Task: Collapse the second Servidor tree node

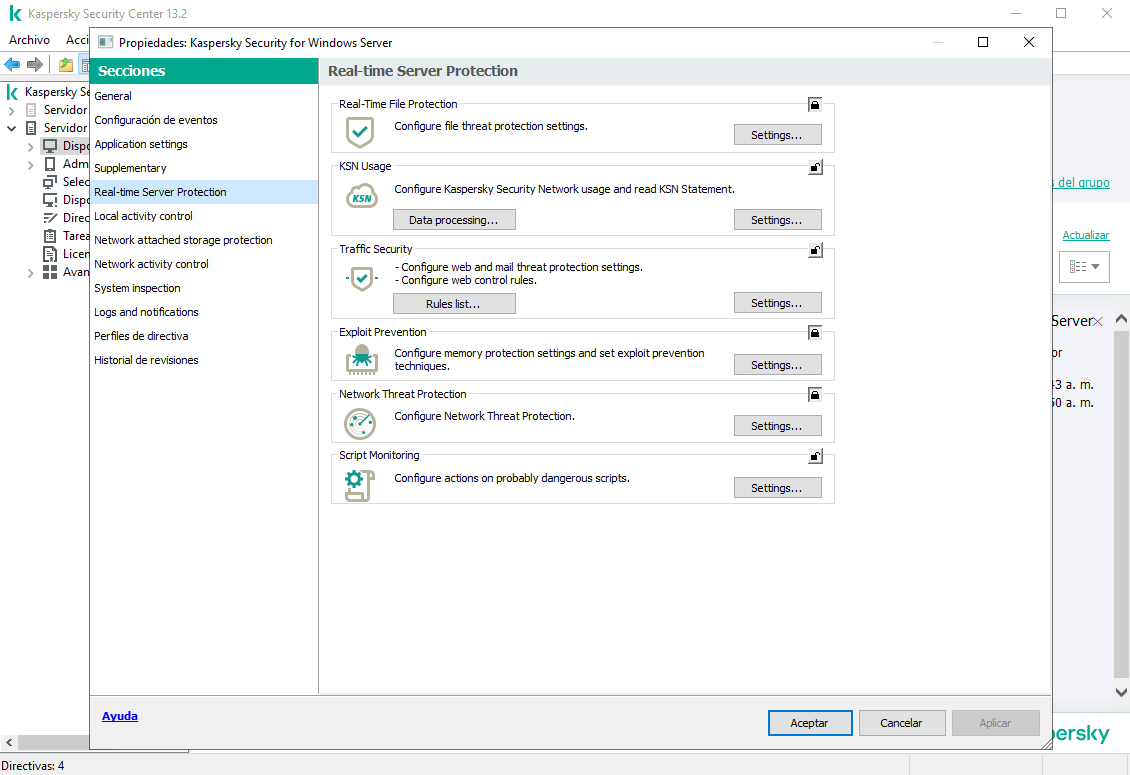Action: [12, 129]
